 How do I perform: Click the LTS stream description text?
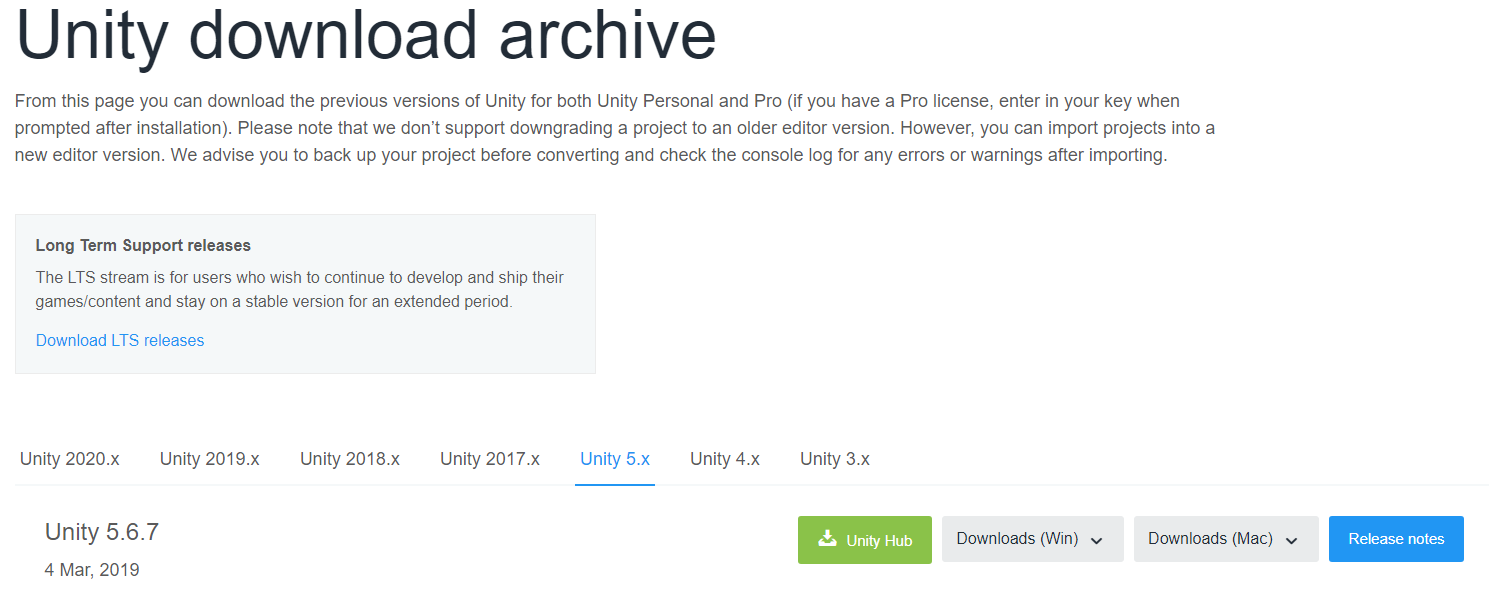pyautogui.click(x=300, y=289)
